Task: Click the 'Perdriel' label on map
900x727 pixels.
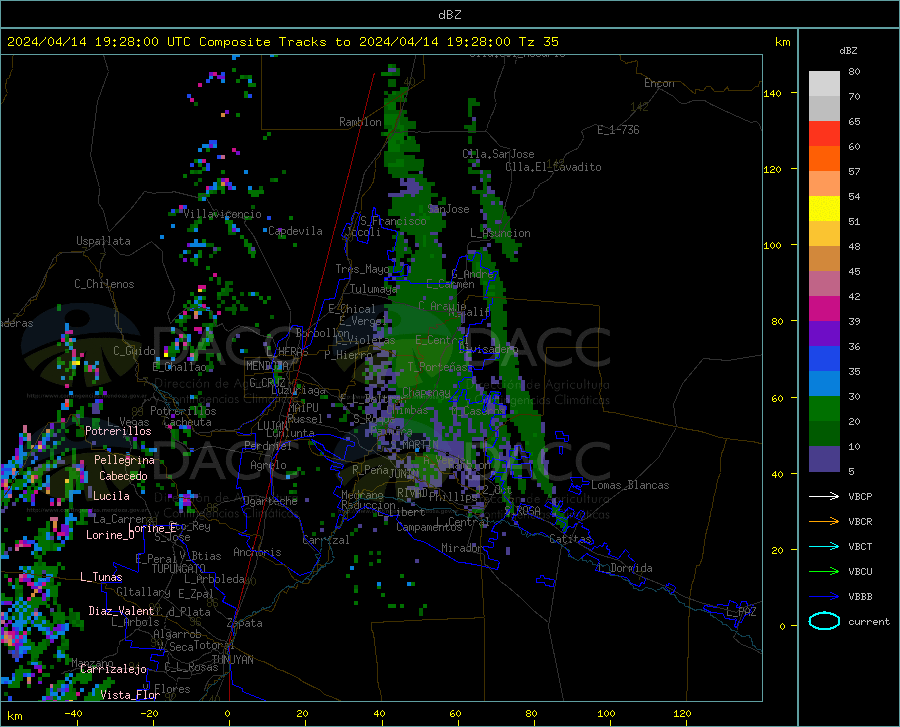Action: click(268, 446)
